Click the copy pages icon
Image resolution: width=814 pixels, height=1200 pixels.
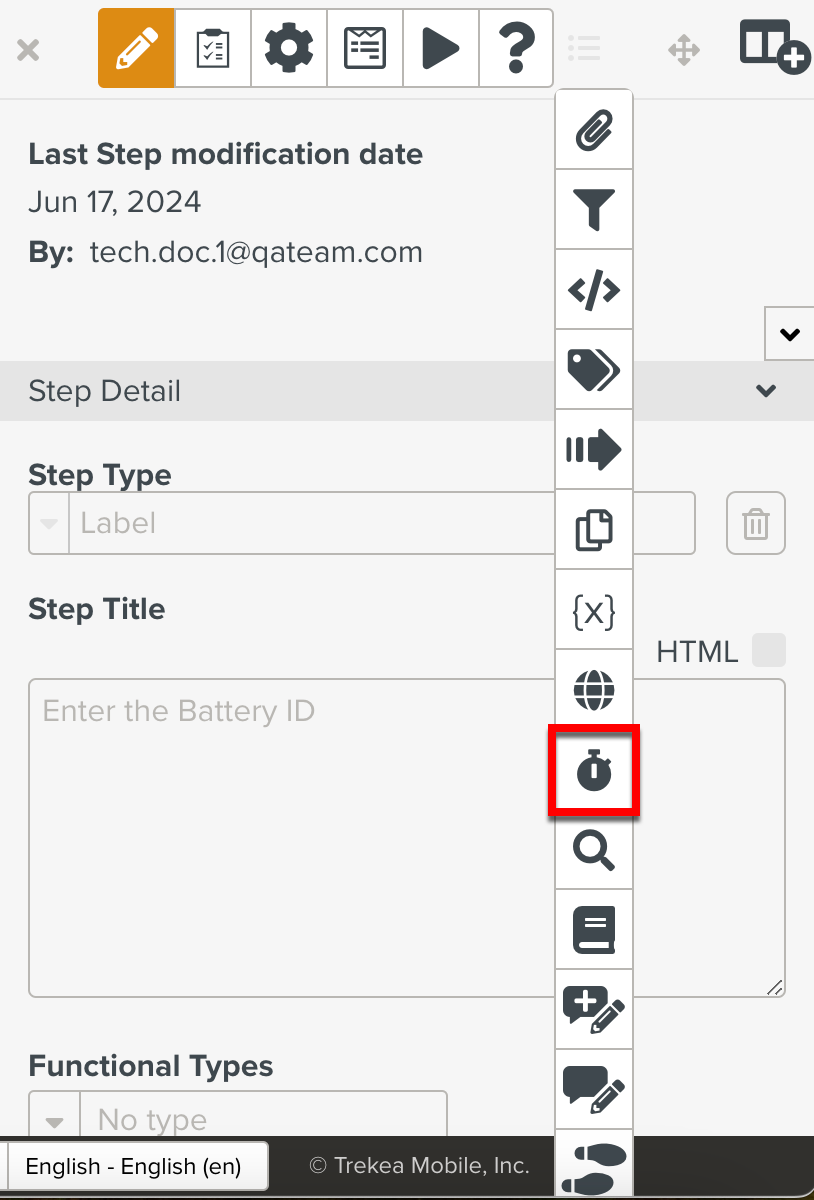coord(594,530)
